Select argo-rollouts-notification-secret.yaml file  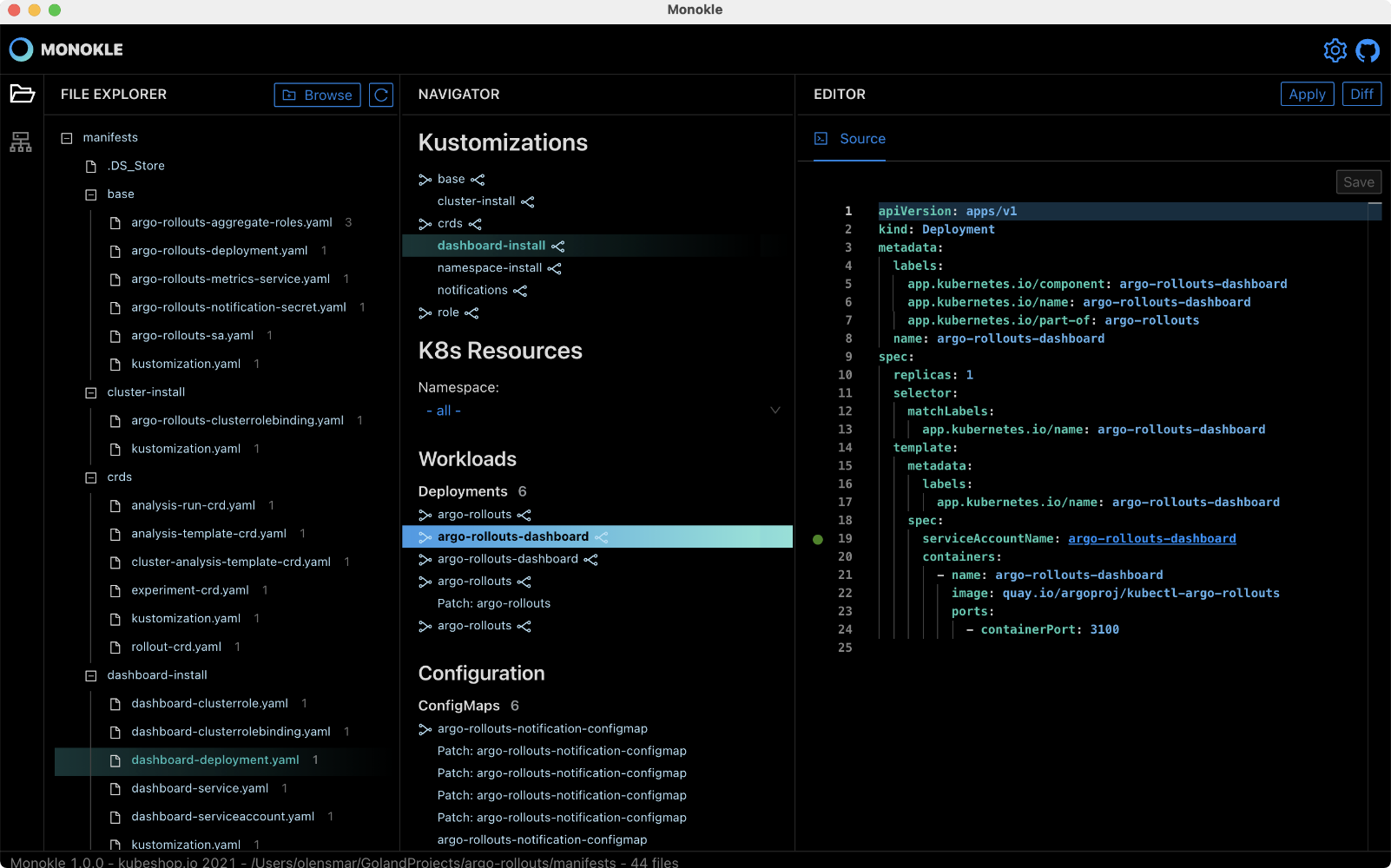coord(238,307)
